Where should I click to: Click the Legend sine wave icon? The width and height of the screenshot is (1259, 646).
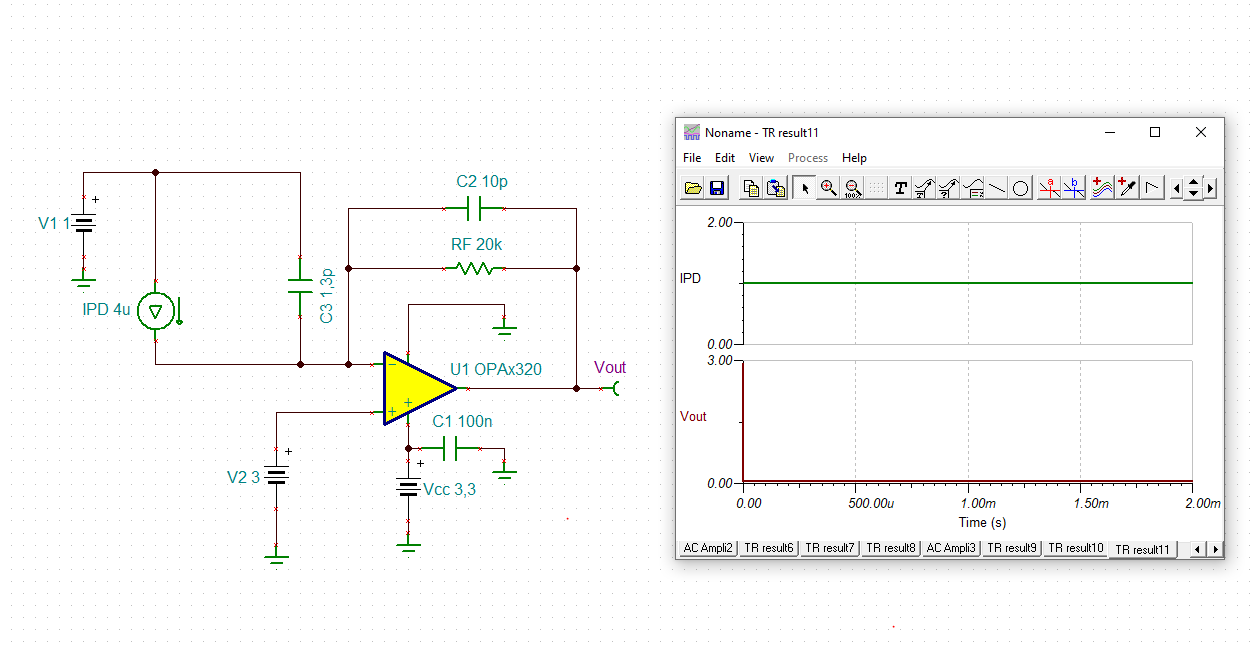tap(972, 188)
